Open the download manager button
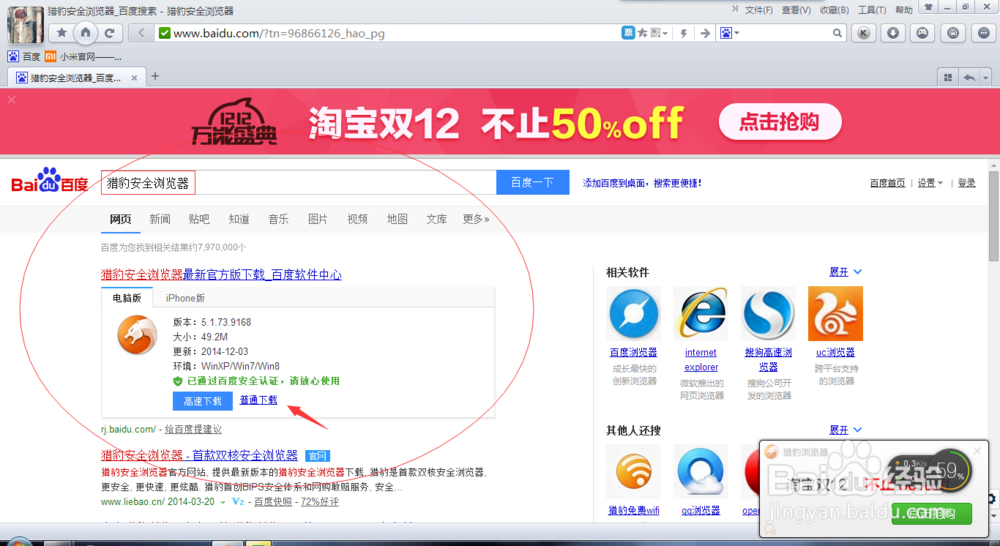Viewport: 1000px width, 546px height. pos(893,33)
